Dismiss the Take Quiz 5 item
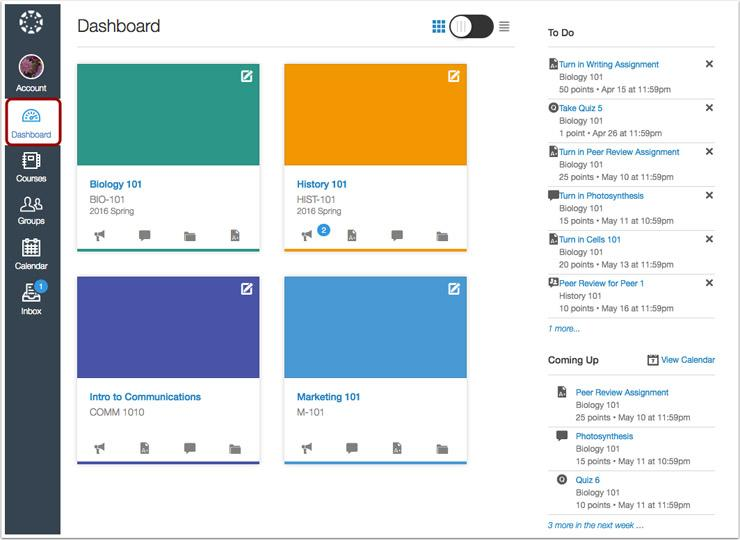Screen dimensions: 740x540 click(x=709, y=108)
